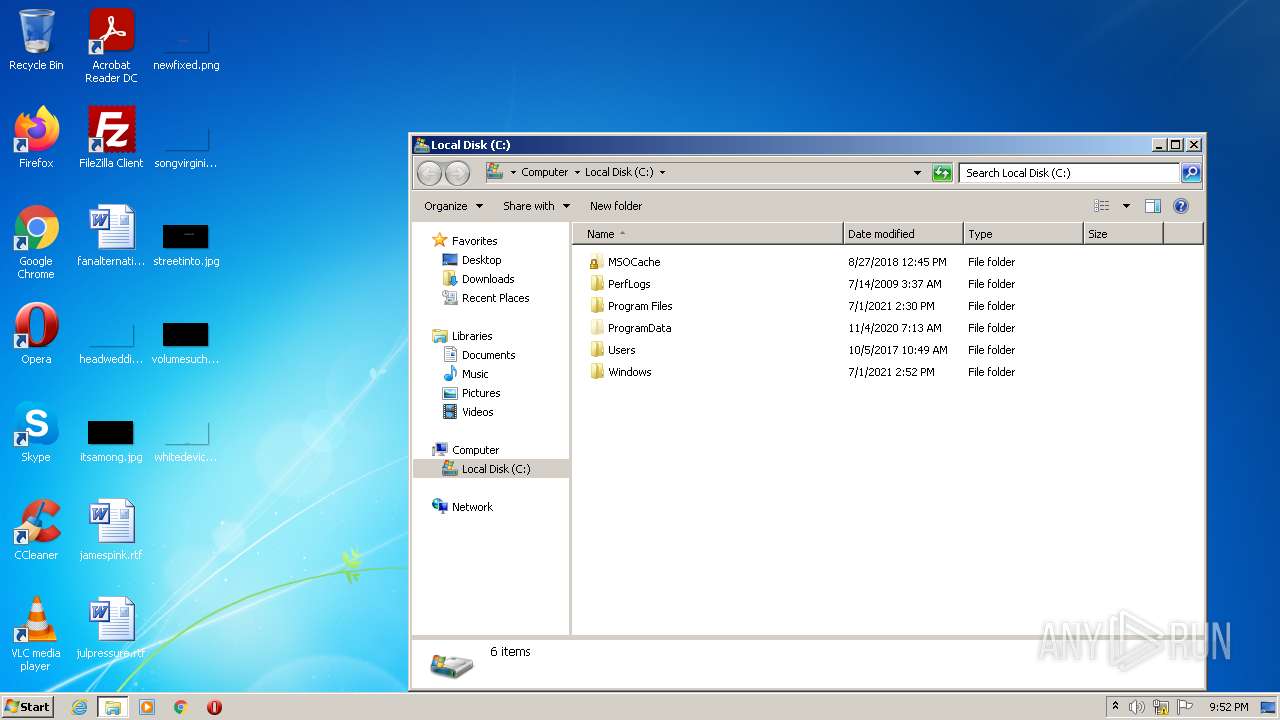Sort by the Name column header
Viewport: 1280px width, 720px height.
[708, 234]
